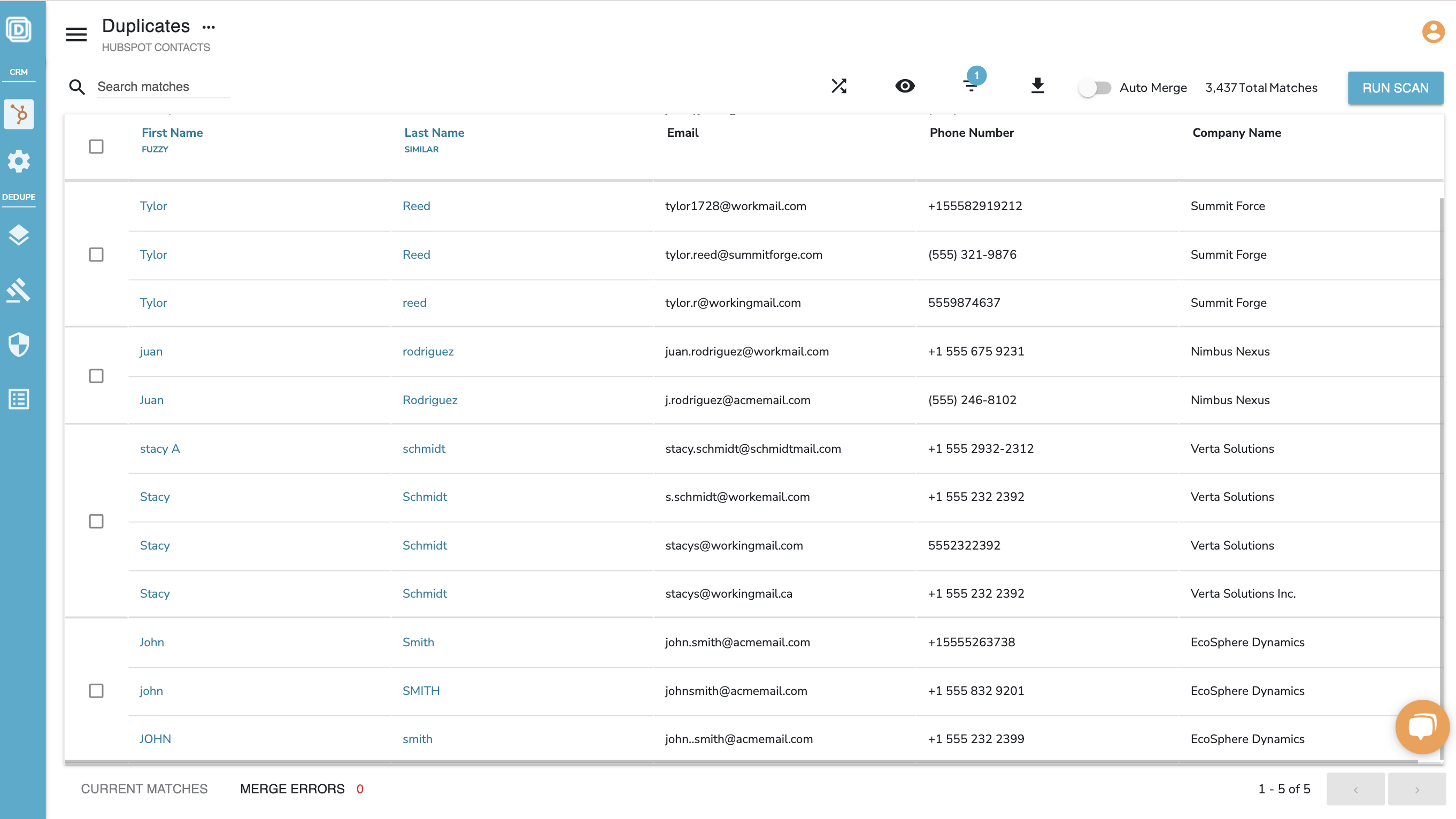1456x819 pixels.
Task: Open the settings gear in sidebar
Action: pos(19,161)
